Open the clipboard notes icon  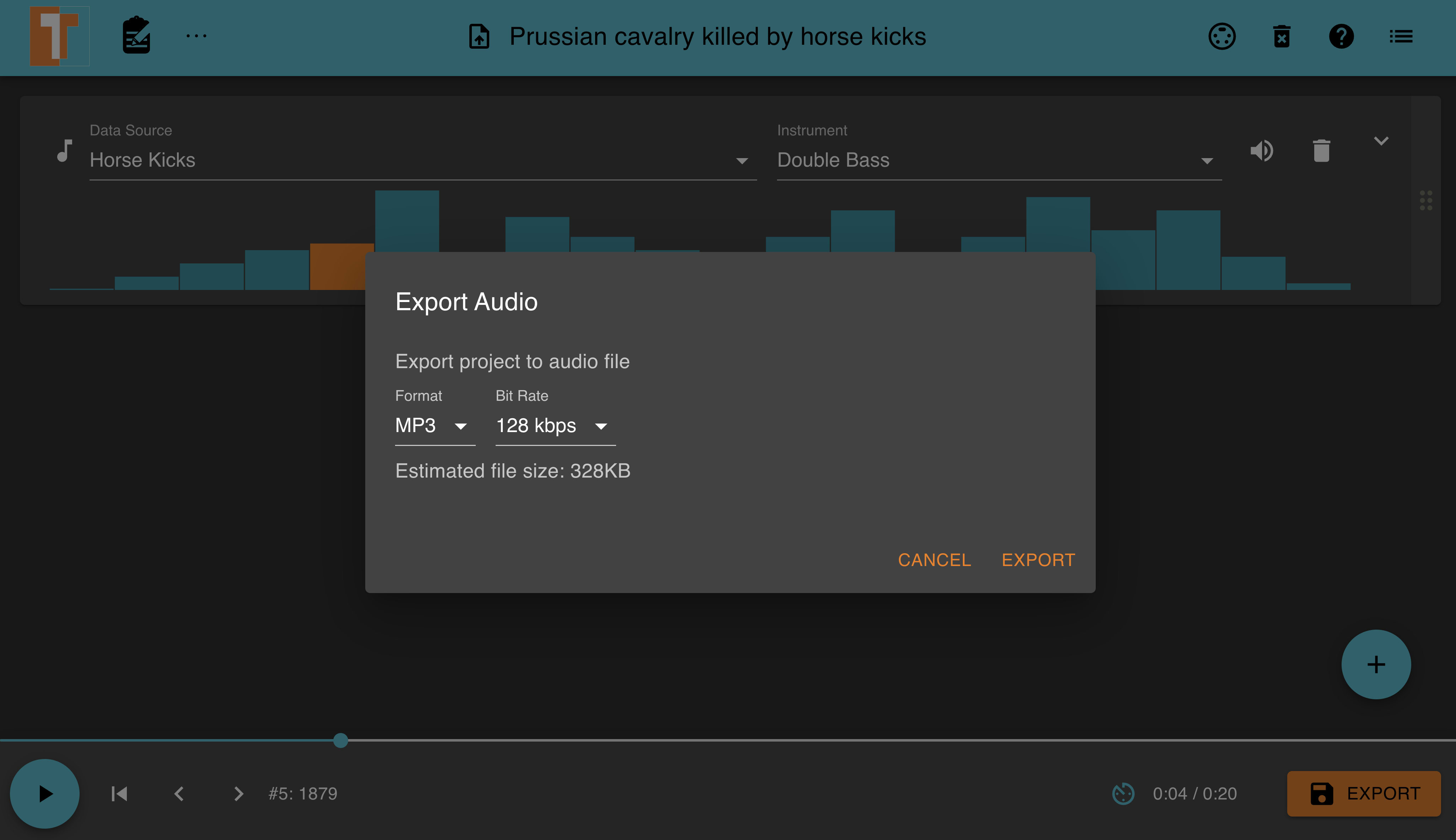pos(136,36)
